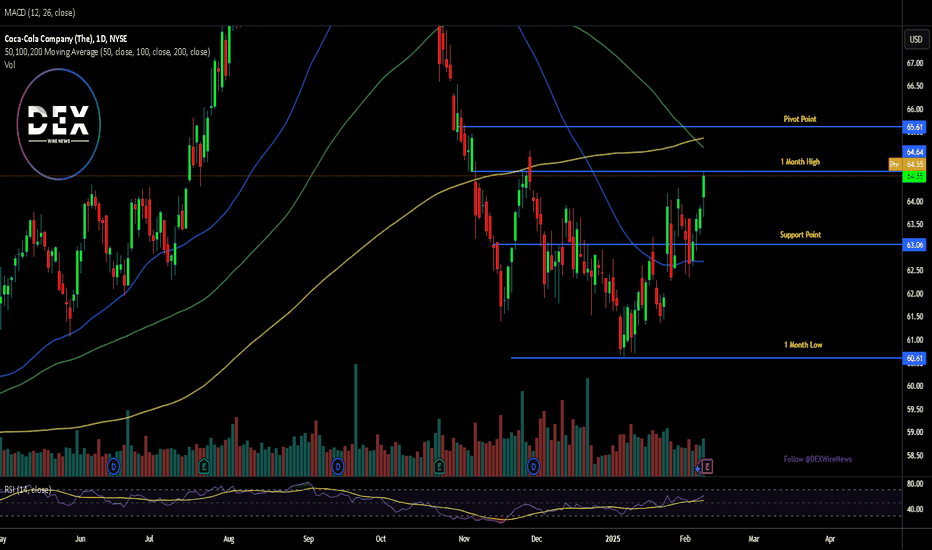Click the blue 63.06 price tag
Viewport: 932px width, 550px height.
pos(914,244)
